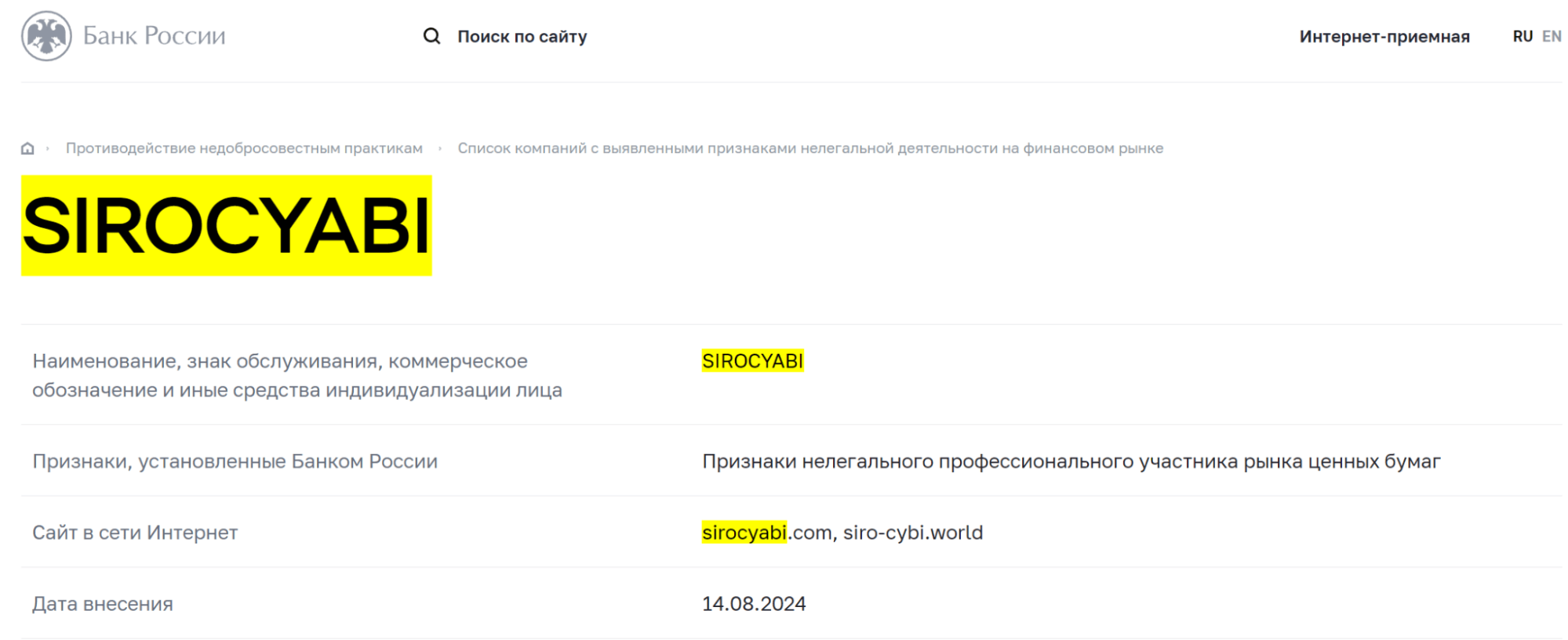Click the siro-cybi.world website text
The image size is (1568, 640).
913,533
